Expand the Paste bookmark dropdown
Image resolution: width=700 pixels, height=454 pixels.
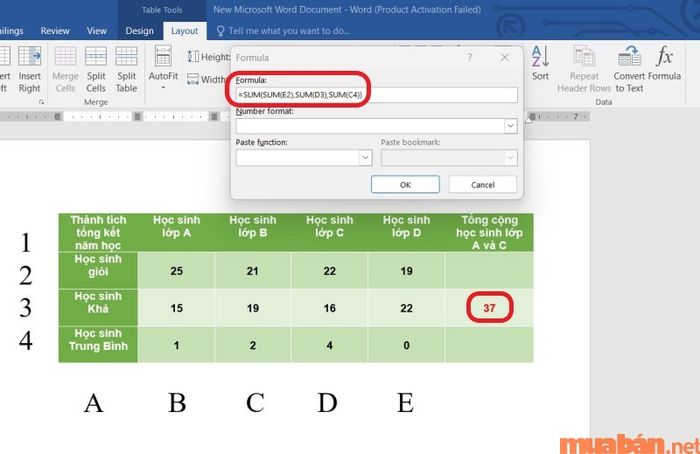(x=511, y=158)
